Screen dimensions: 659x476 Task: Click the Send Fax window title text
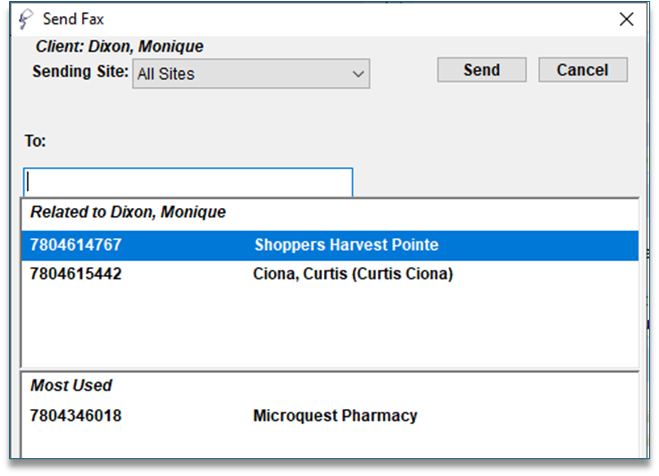73,19
